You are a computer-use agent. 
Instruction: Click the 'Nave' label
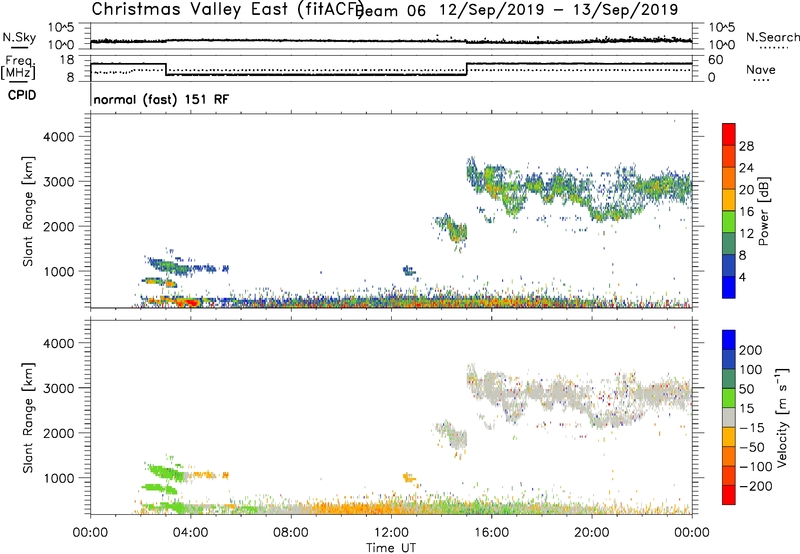pyautogui.click(x=761, y=69)
